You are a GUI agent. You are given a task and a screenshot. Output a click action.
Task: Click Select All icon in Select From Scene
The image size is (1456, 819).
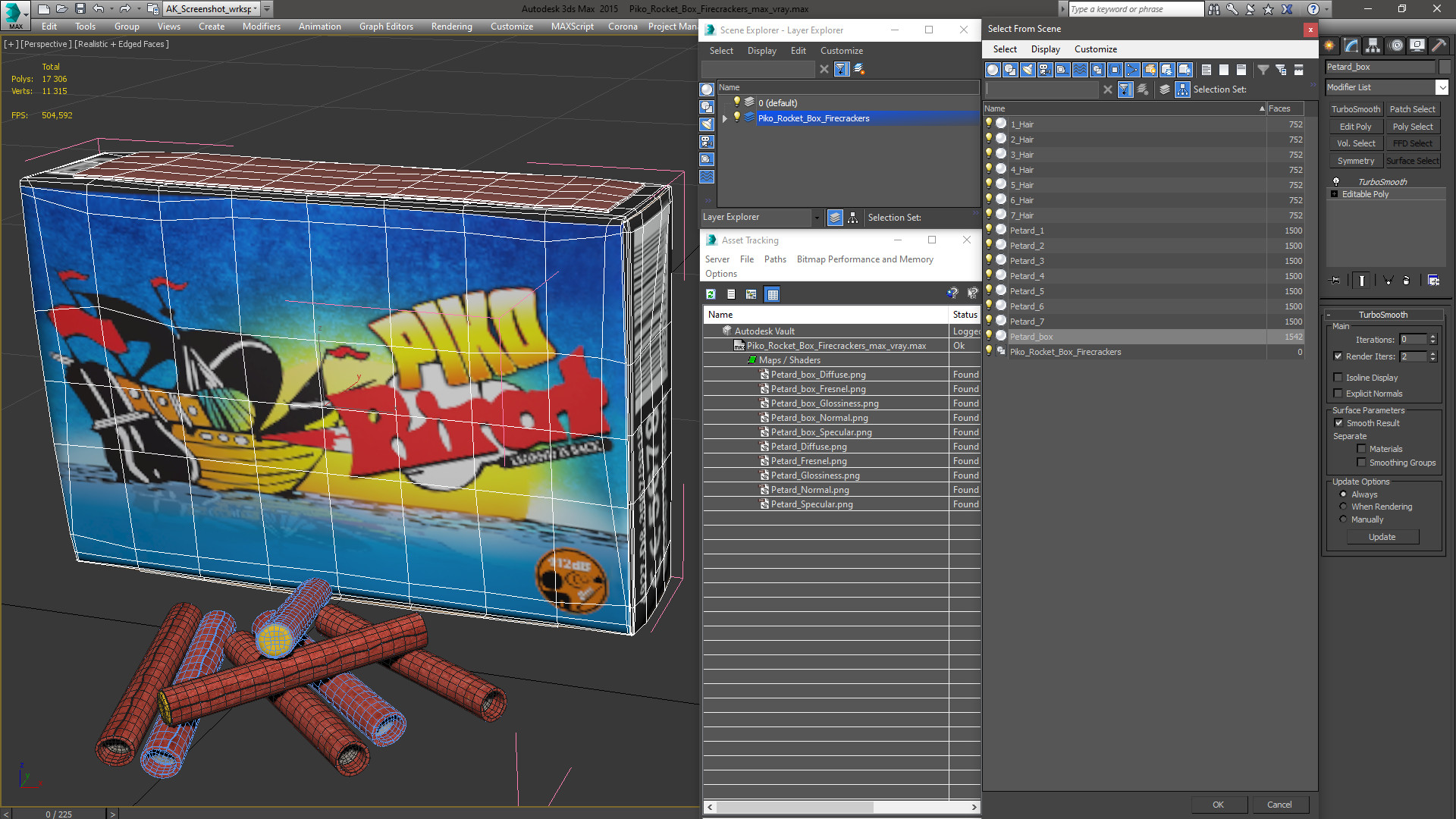pos(1207,70)
